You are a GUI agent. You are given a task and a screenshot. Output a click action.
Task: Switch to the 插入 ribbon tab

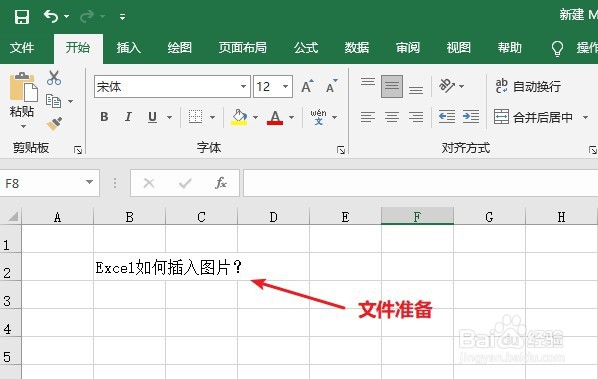(x=129, y=48)
